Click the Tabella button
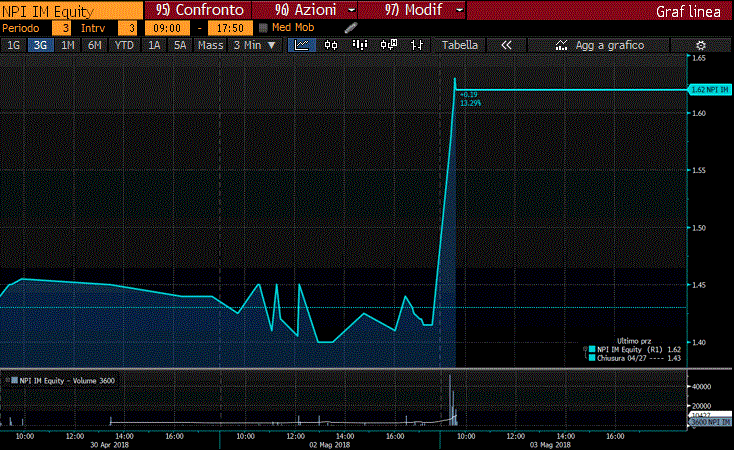This screenshot has width=734, height=450. click(459, 45)
